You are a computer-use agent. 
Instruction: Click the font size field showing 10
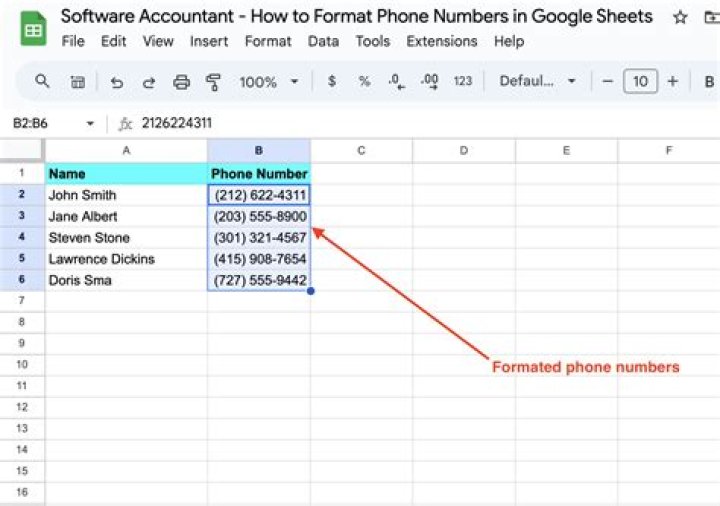coord(640,82)
